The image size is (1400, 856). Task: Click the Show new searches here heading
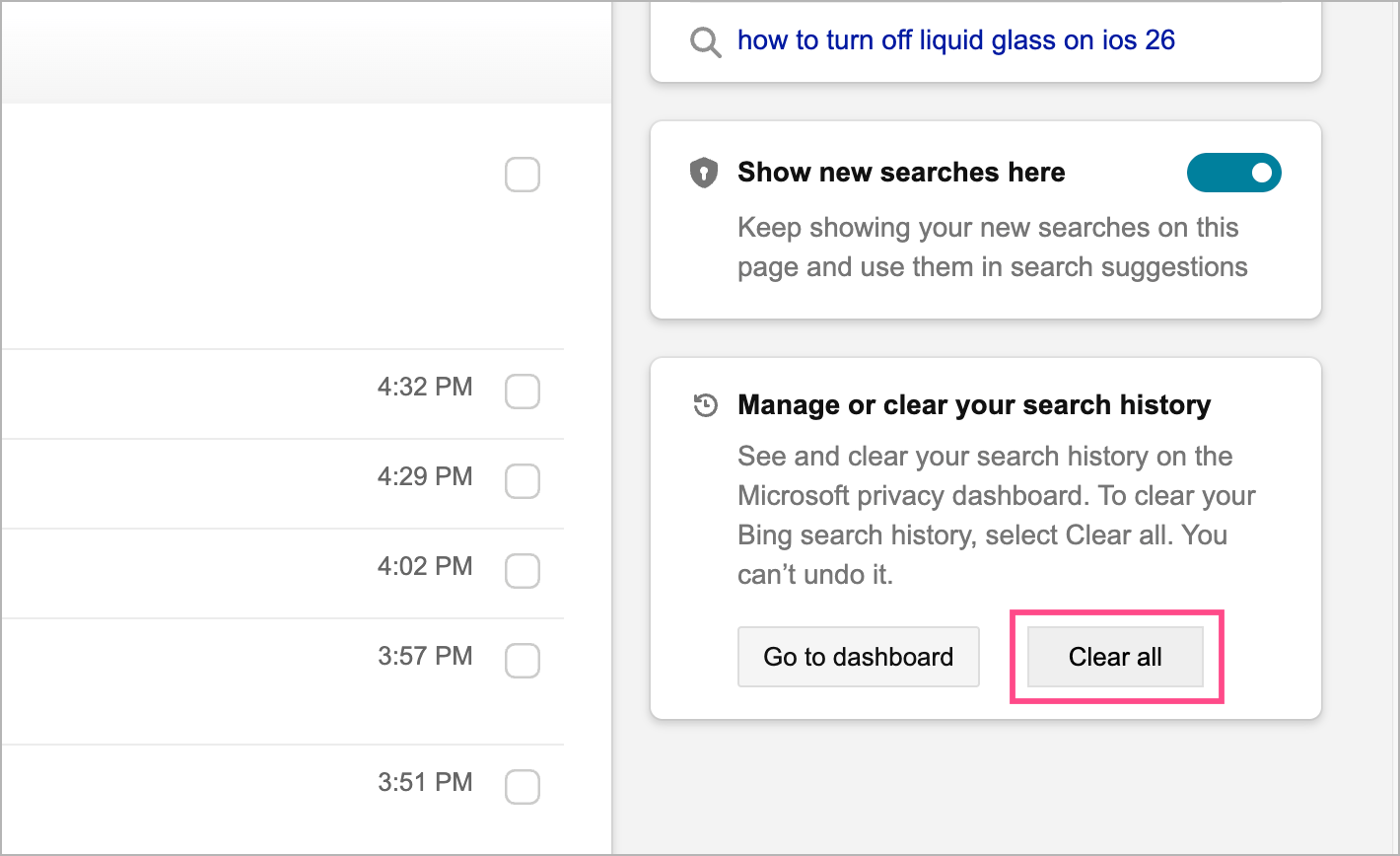coord(901,173)
